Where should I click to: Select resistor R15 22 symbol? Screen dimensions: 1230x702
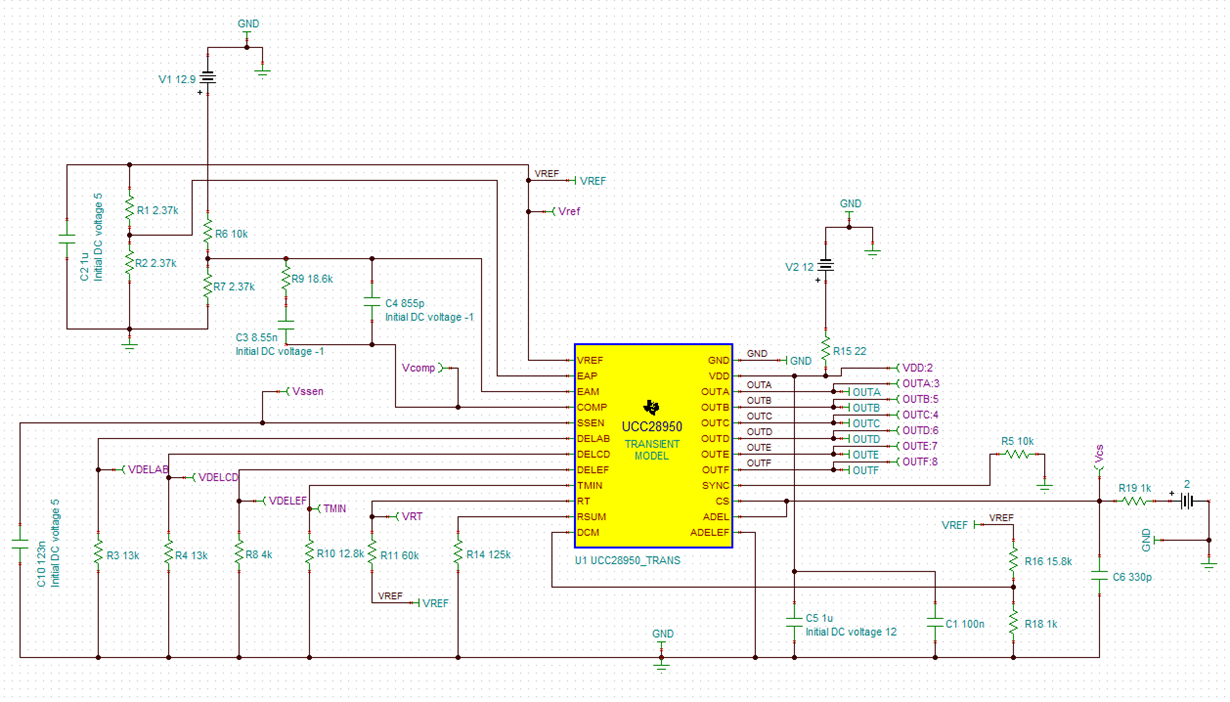coord(826,350)
